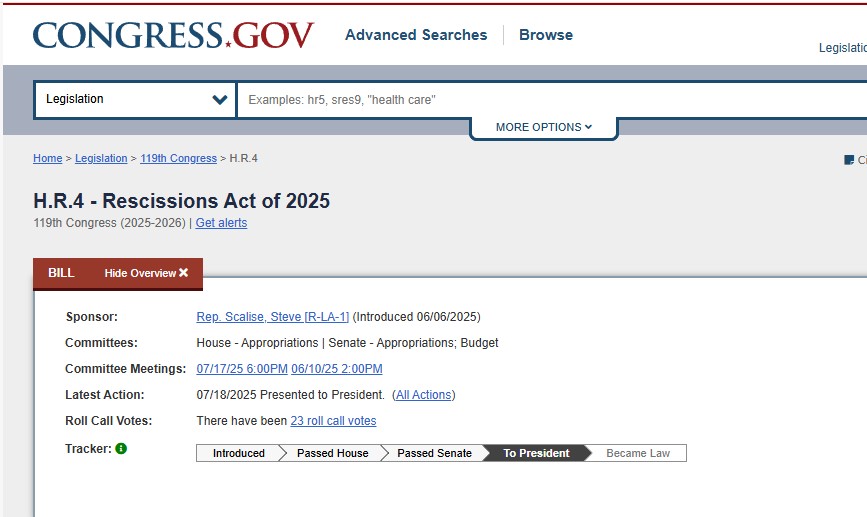Go to the Home breadcrumb link
This screenshot has width=867, height=517.
48,158
